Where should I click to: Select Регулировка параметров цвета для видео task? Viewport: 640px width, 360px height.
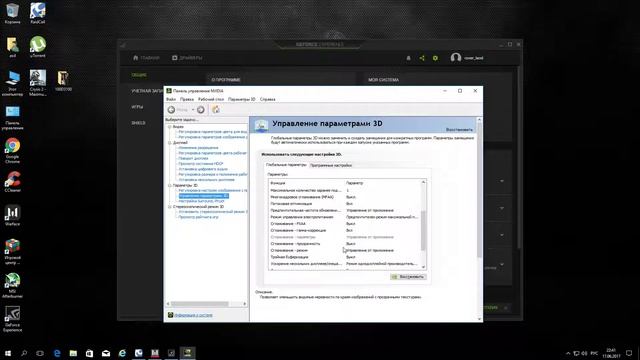(x=213, y=132)
